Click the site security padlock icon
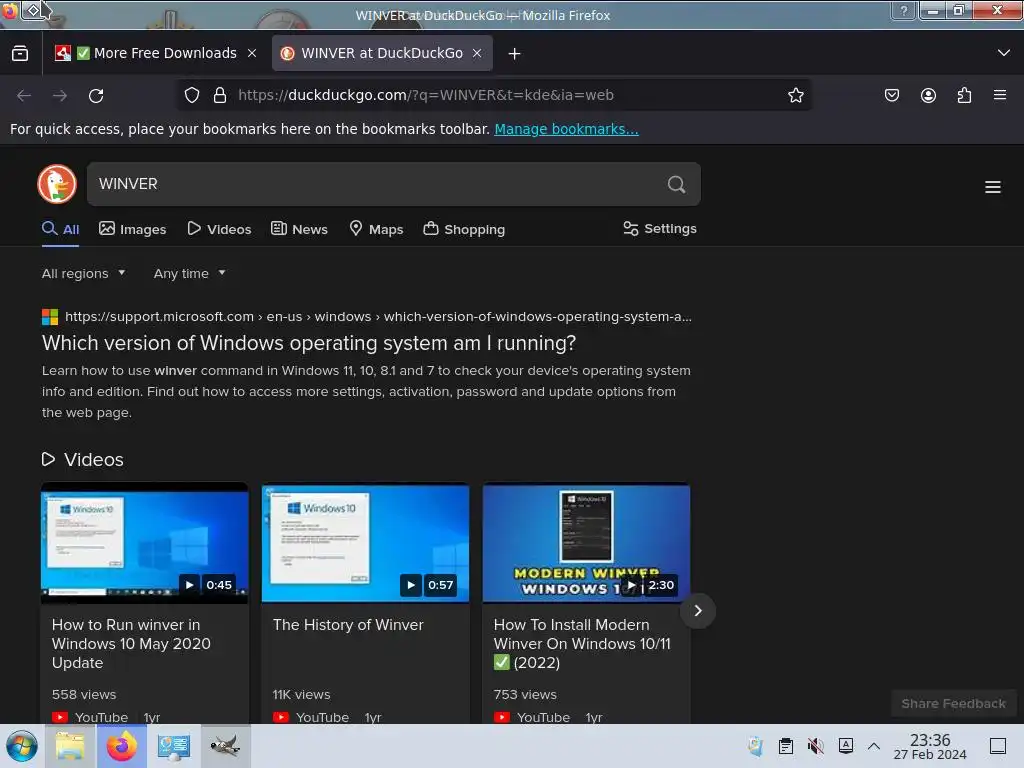 point(220,95)
